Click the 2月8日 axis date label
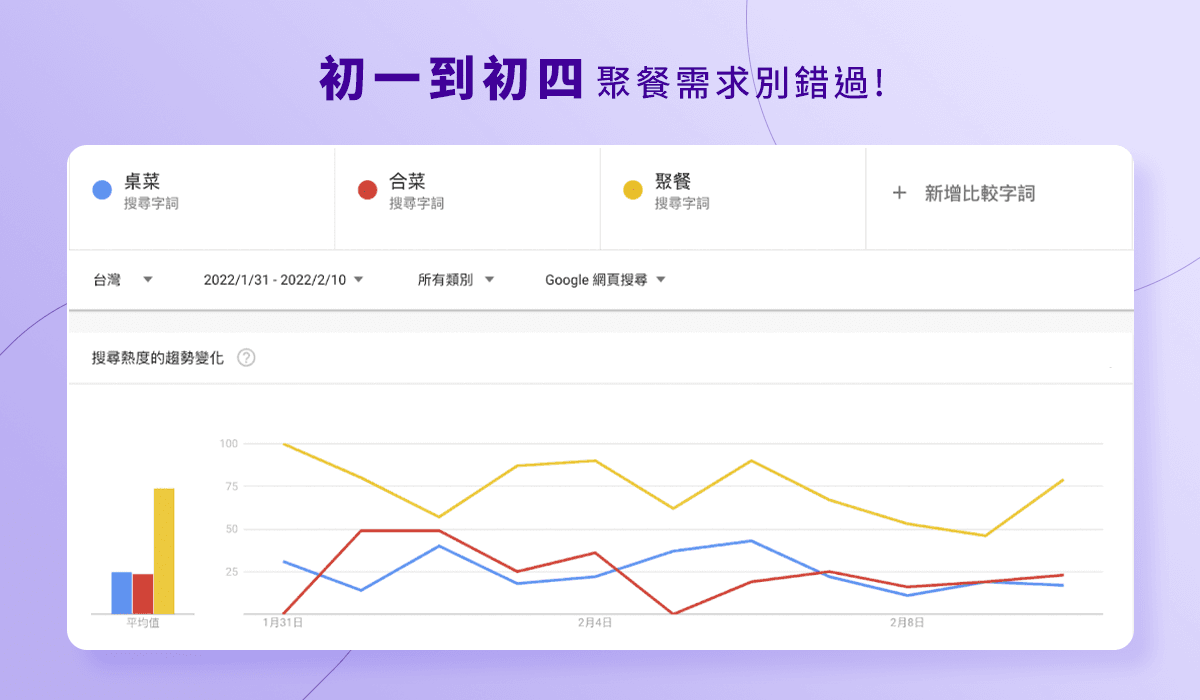Image resolution: width=1200 pixels, height=700 pixels. tap(908, 622)
